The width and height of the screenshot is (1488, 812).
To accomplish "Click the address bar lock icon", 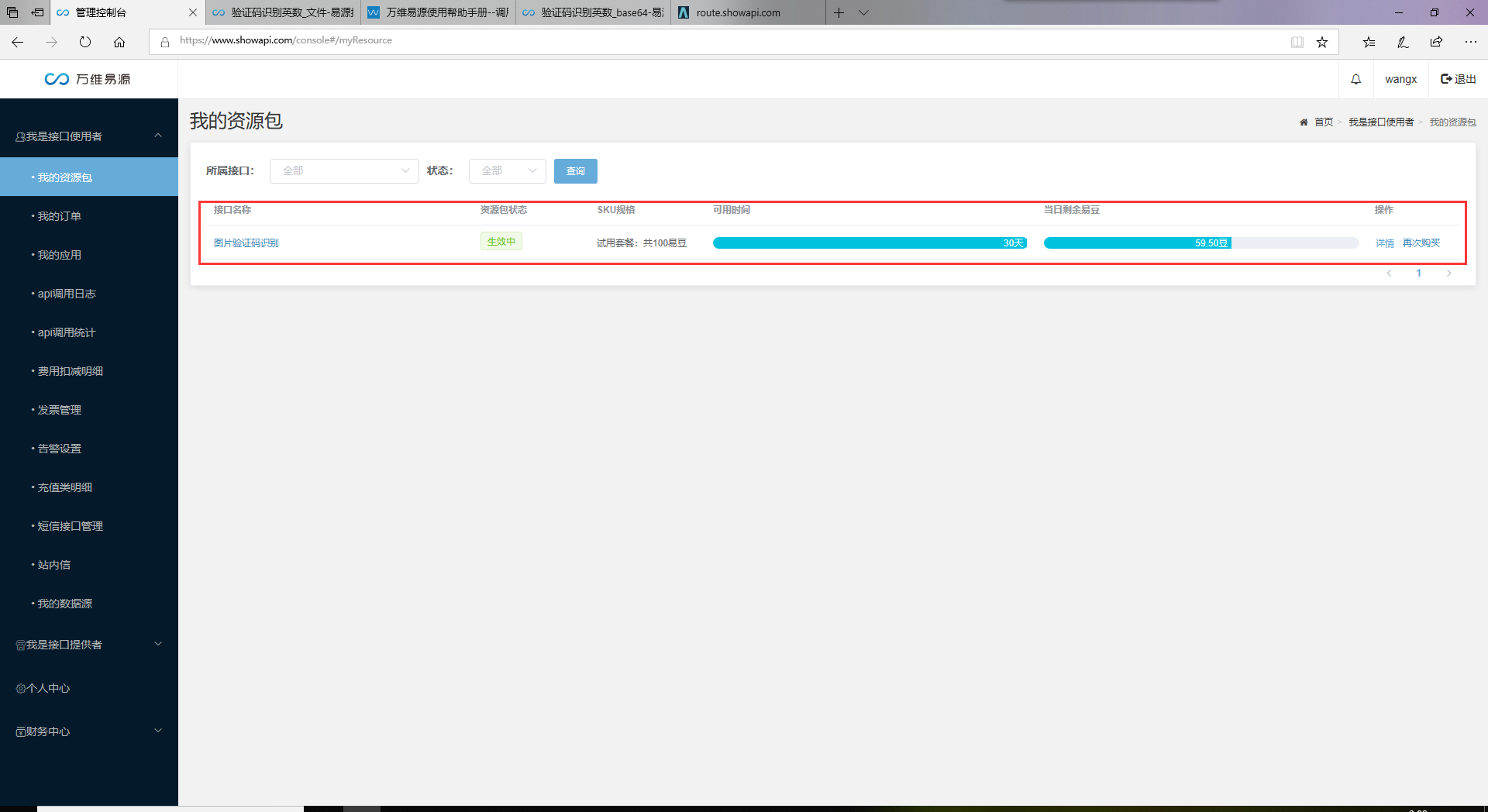I will pos(165,42).
